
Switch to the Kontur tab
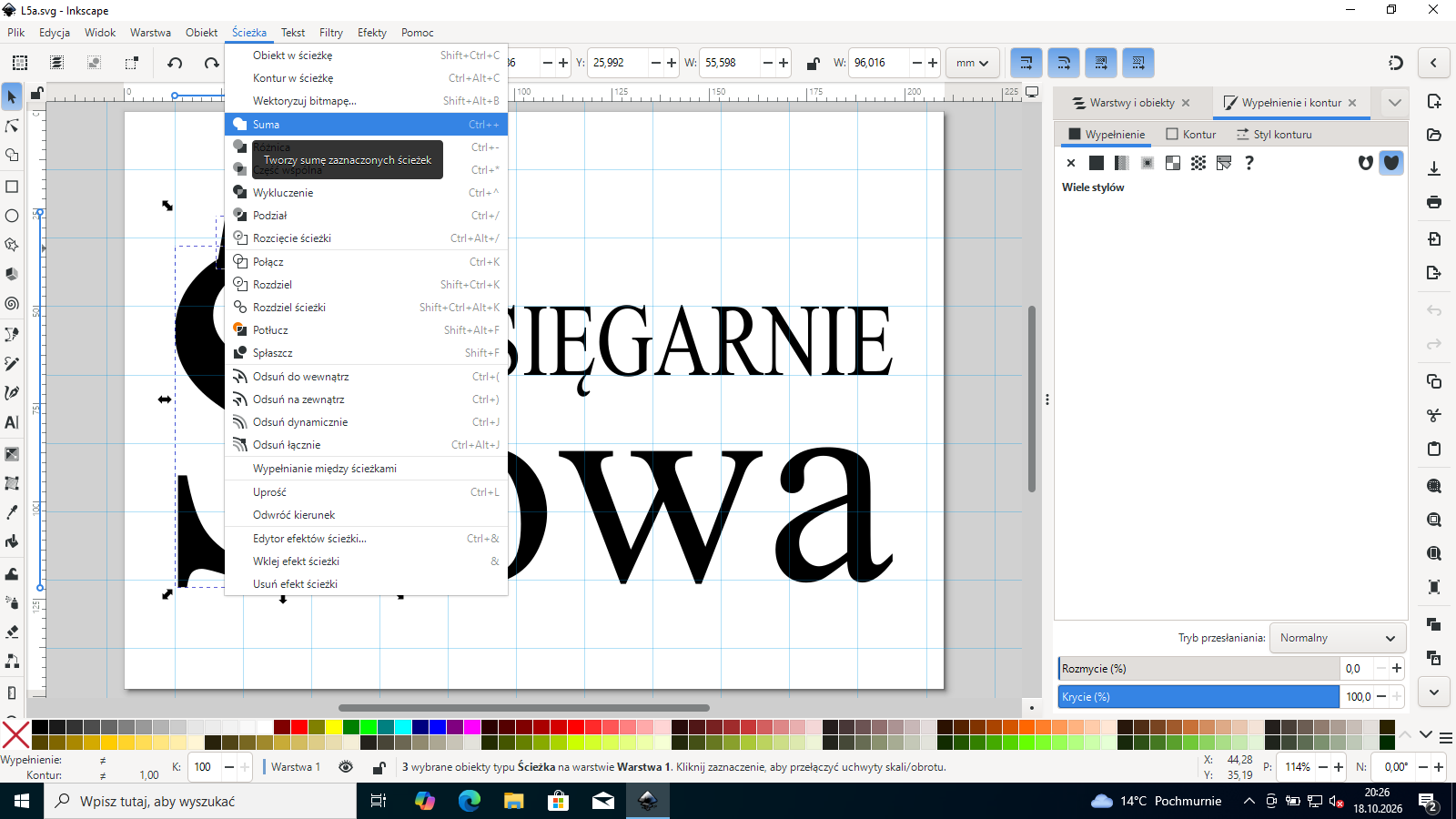(x=1191, y=135)
